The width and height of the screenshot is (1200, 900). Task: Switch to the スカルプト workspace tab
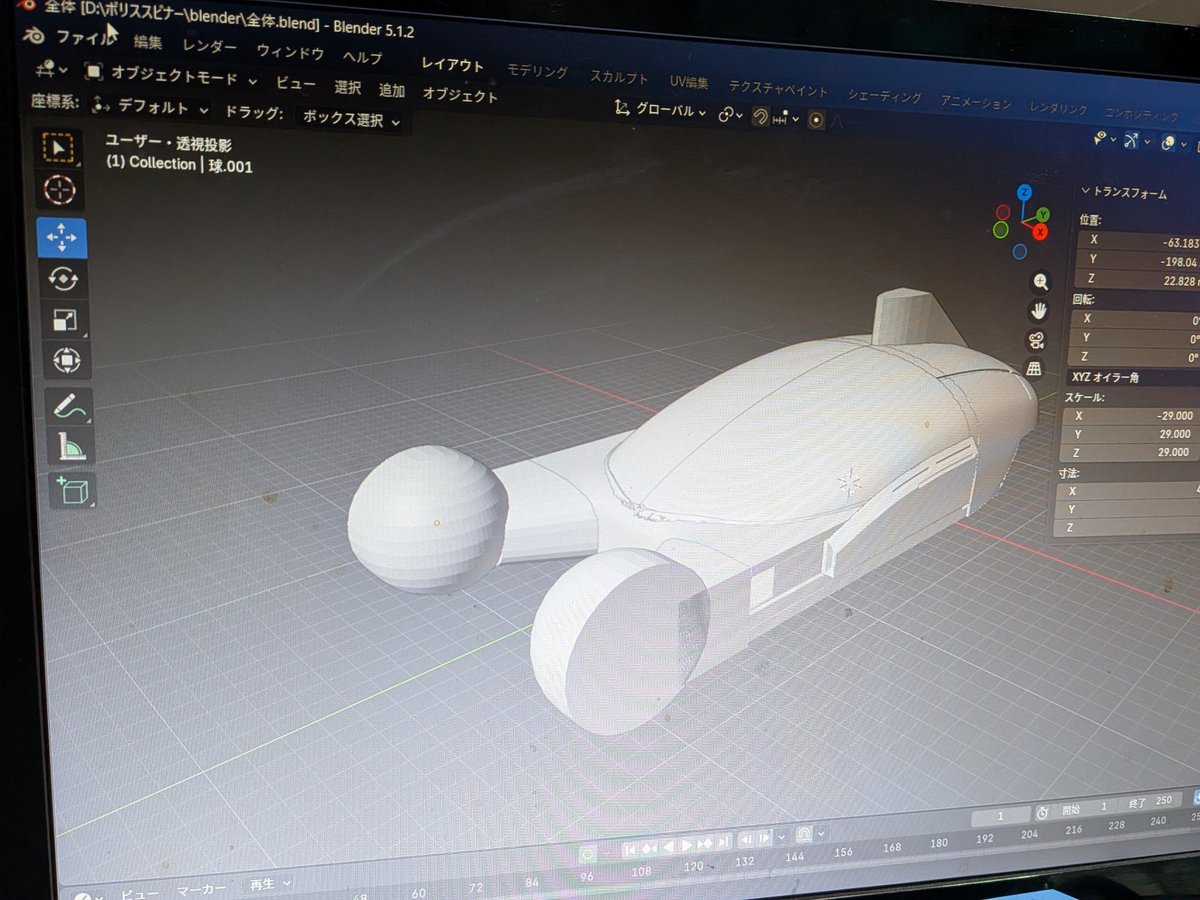click(619, 76)
